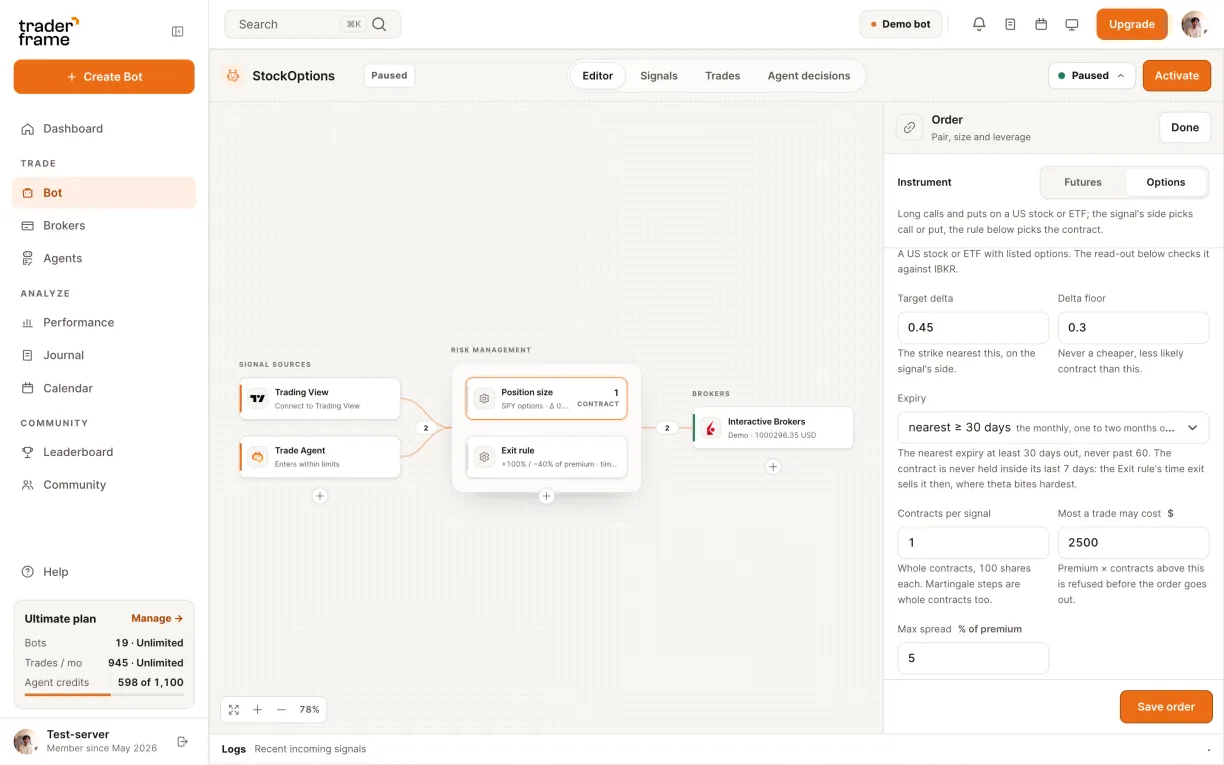Image resolution: width=1224 pixels, height=765 pixels.
Task: Select the Exit rule node
Action: click(546, 456)
